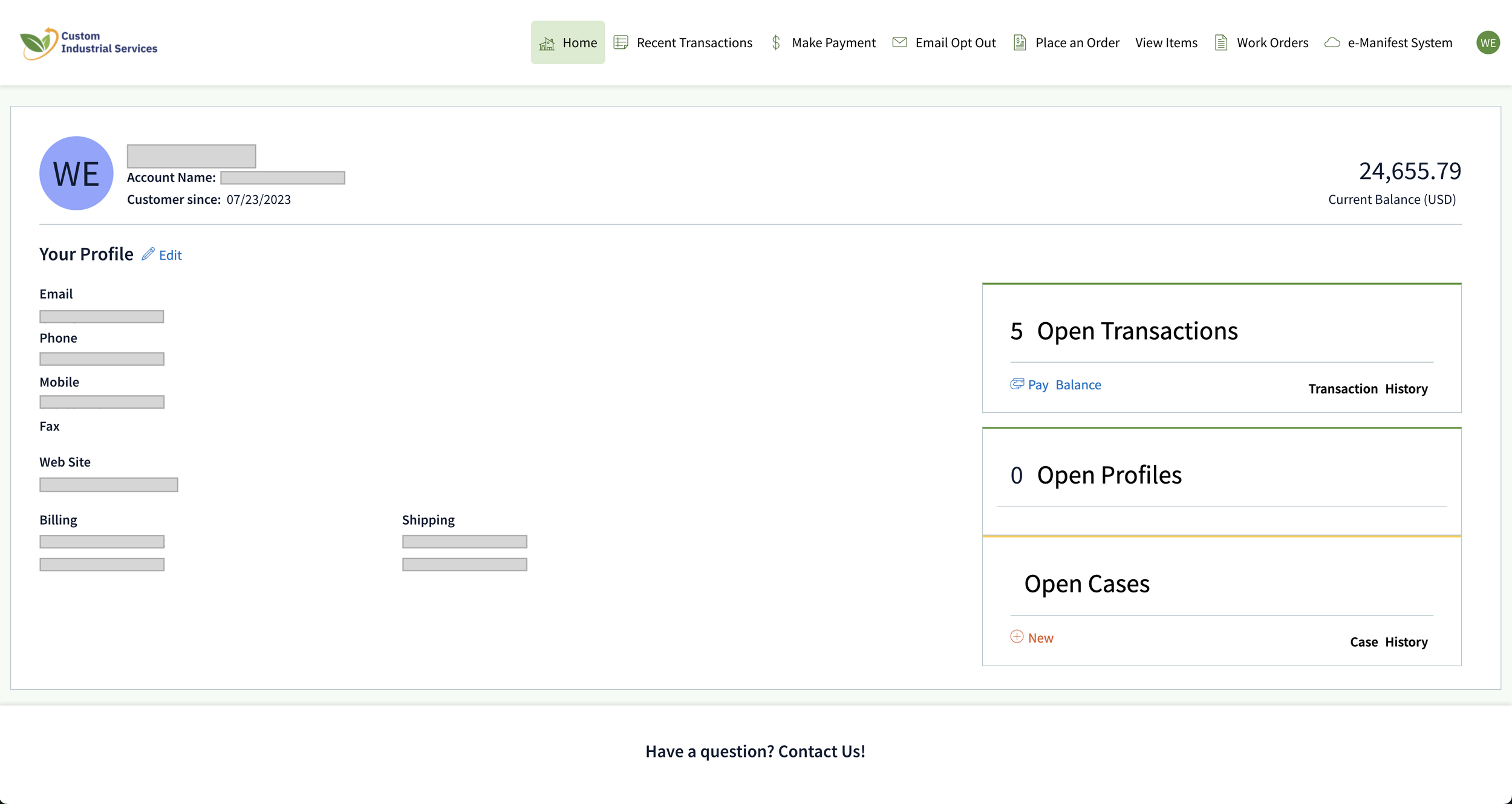Click the Recent Transactions list icon
The width and height of the screenshot is (1512, 804).
pyautogui.click(x=621, y=42)
